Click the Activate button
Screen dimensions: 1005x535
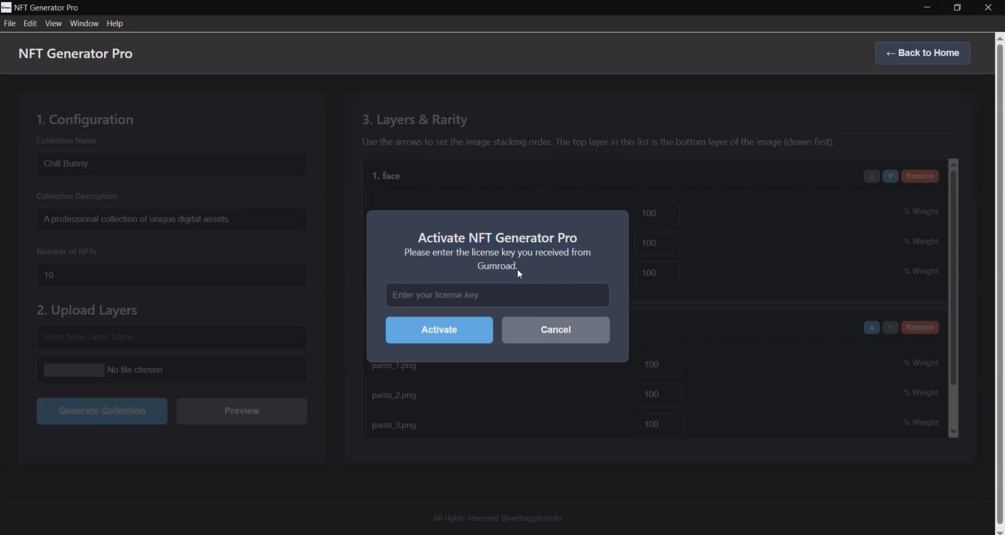point(439,330)
